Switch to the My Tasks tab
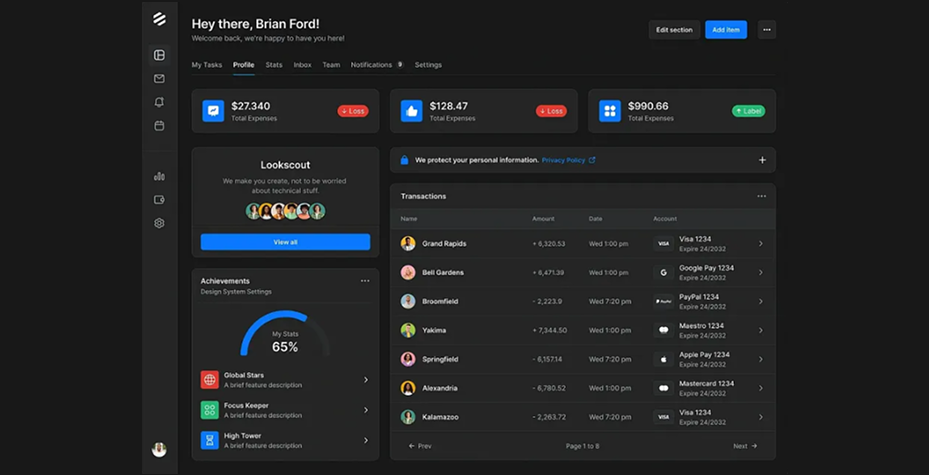The width and height of the screenshot is (929, 475). [207, 65]
